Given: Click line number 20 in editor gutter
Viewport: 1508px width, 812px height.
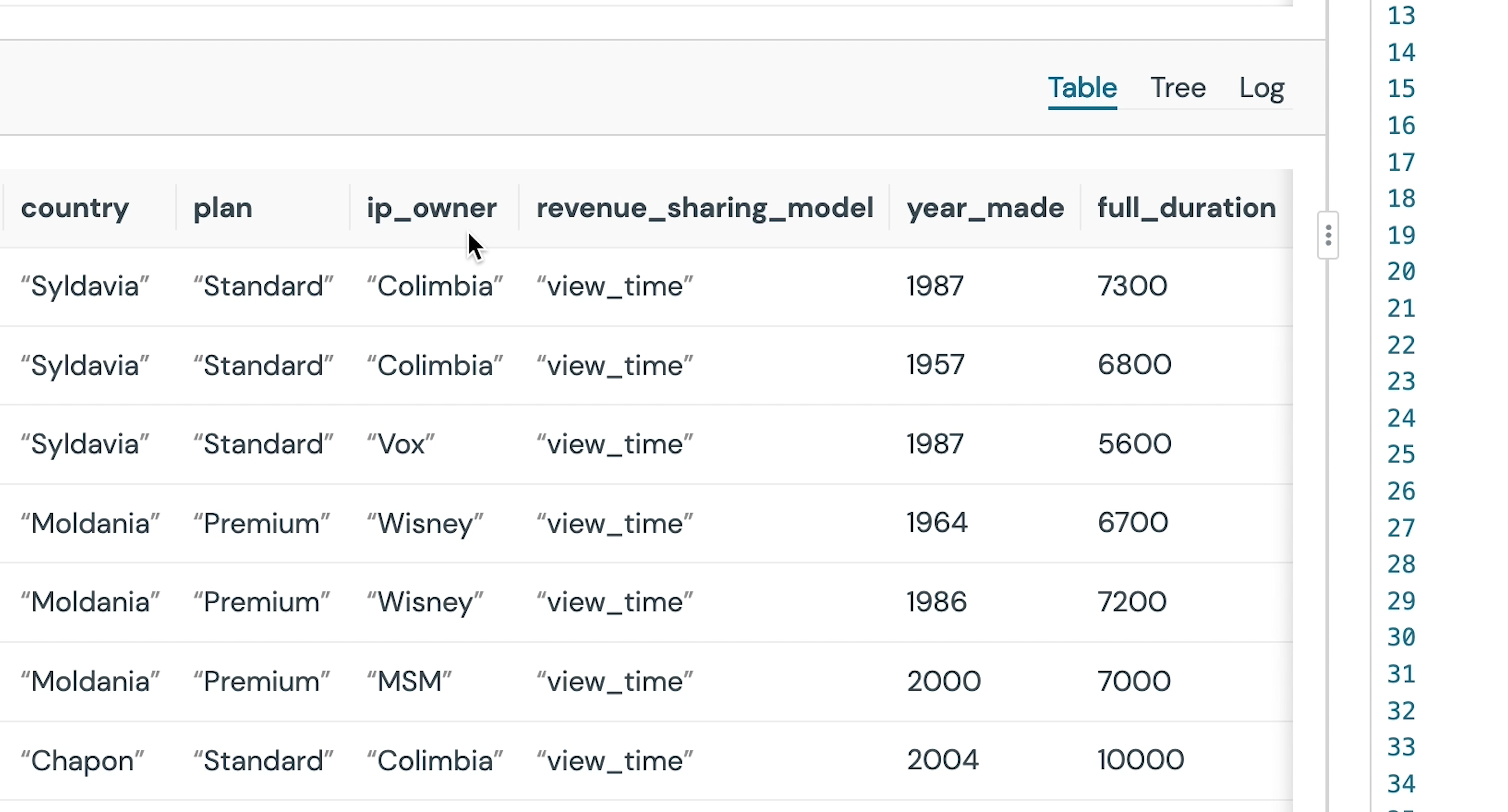Looking at the screenshot, I should point(1401,272).
